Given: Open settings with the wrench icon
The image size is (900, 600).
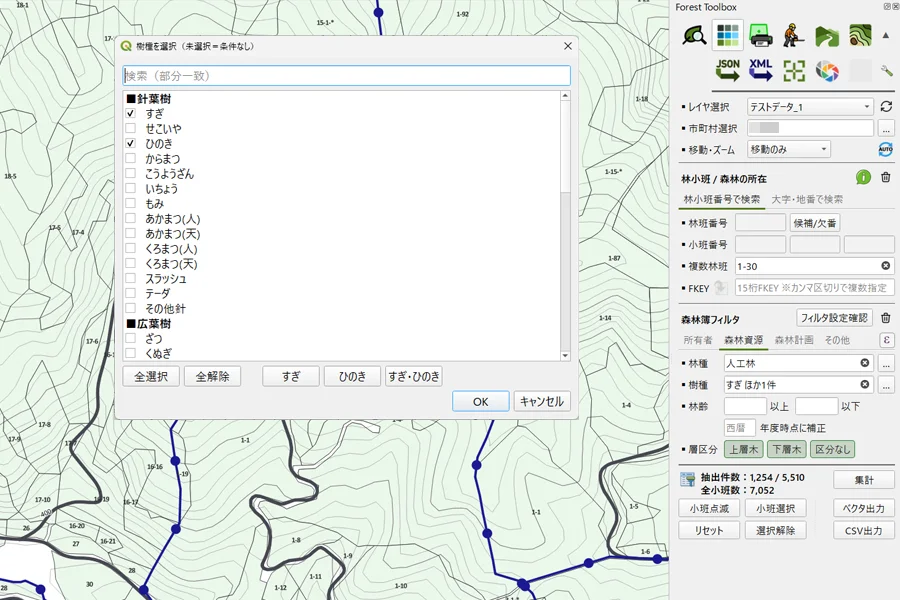Looking at the screenshot, I should point(886,71).
